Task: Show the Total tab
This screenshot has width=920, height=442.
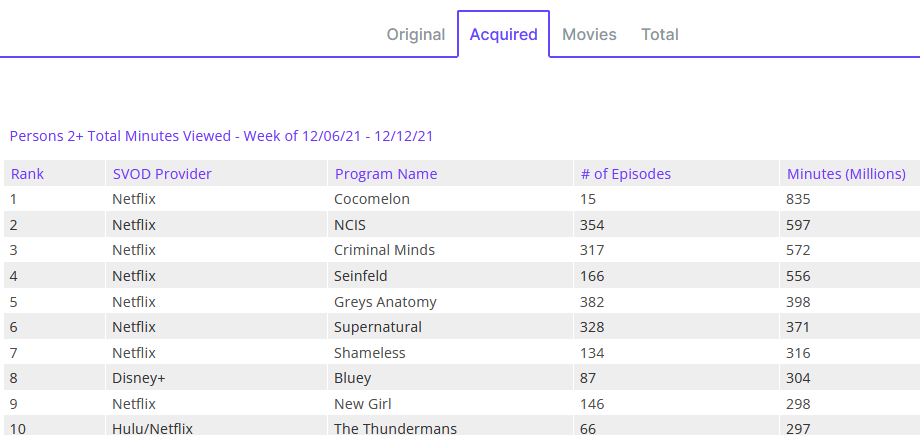Action: (660, 34)
